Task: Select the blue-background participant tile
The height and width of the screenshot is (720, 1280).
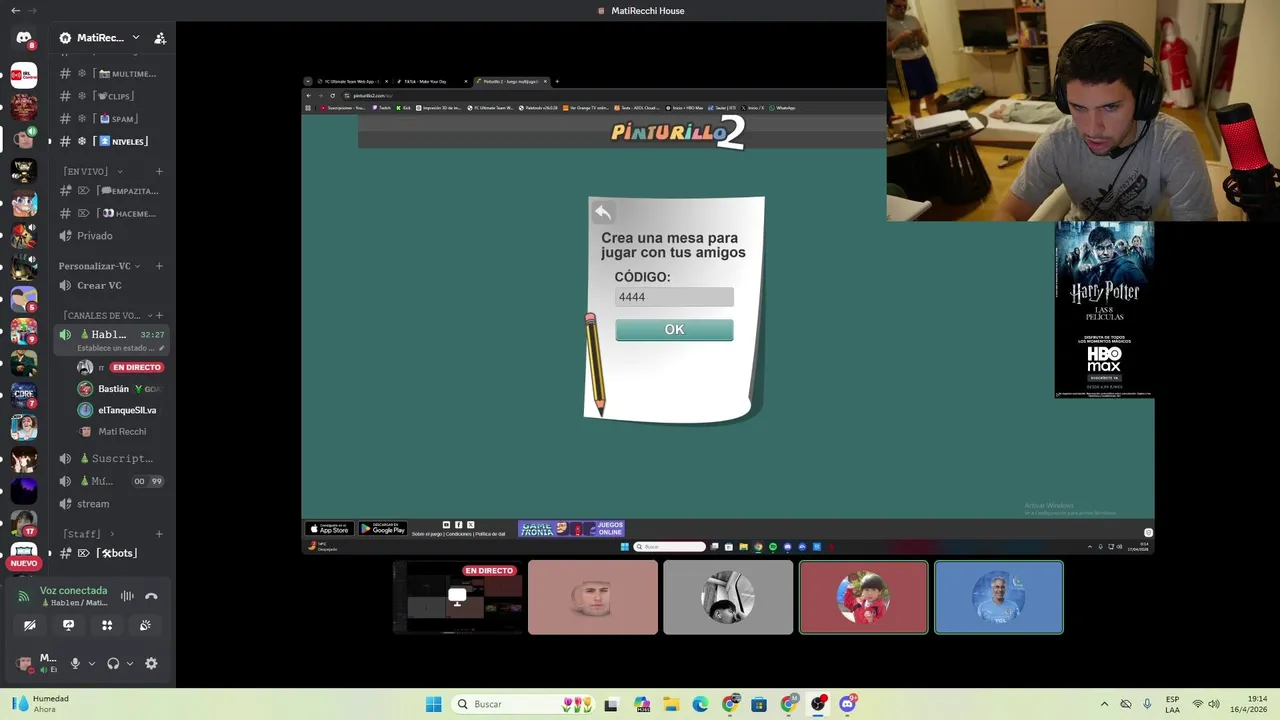Action: click(x=998, y=597)
